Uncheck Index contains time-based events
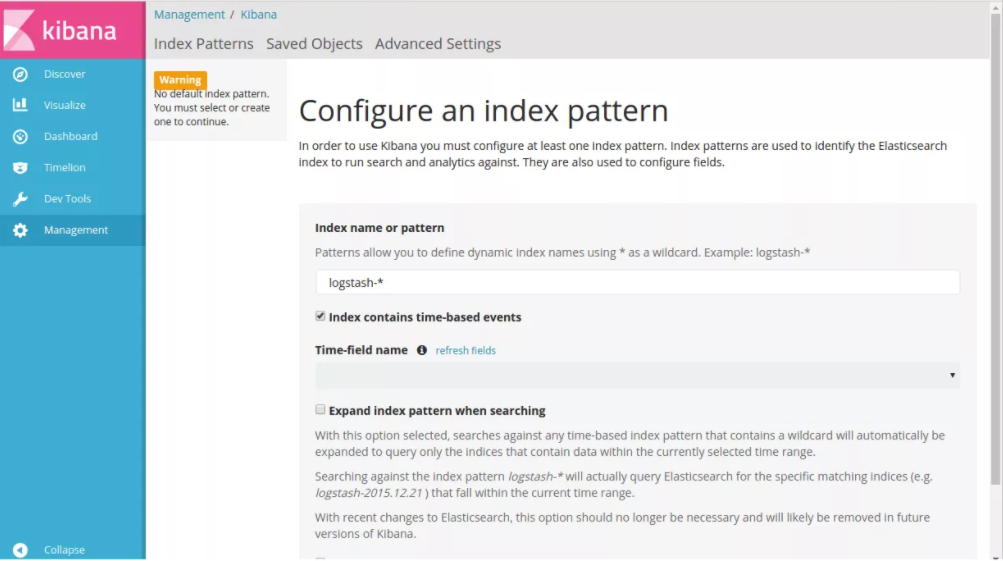 320,316
